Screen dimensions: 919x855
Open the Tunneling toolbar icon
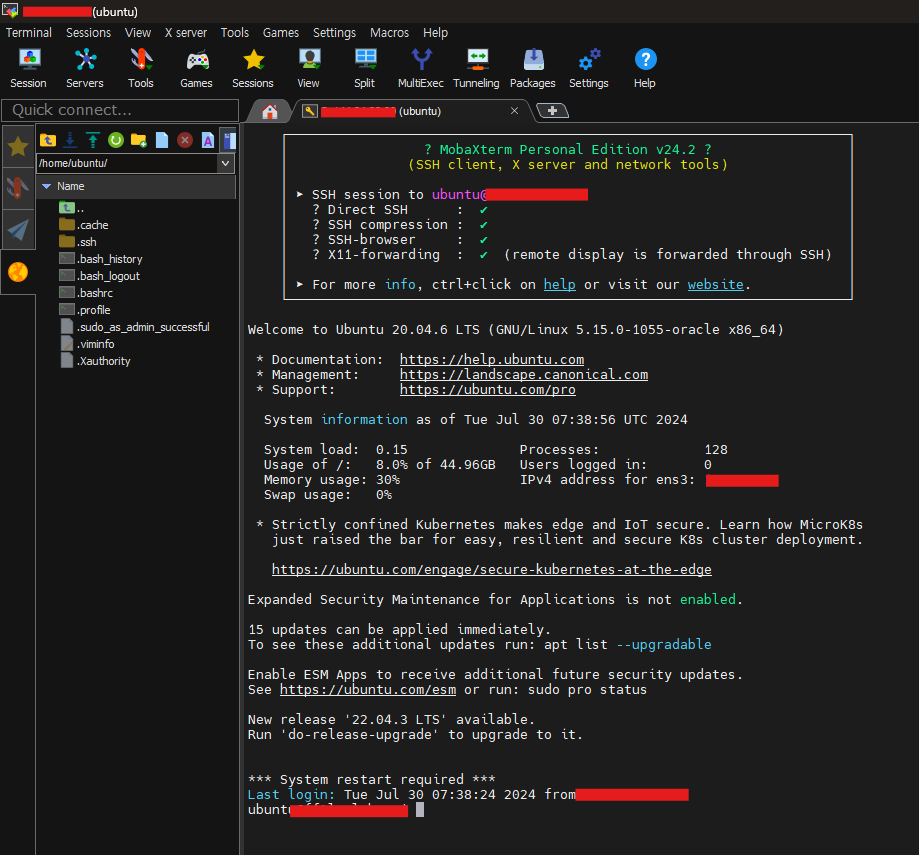476,68
